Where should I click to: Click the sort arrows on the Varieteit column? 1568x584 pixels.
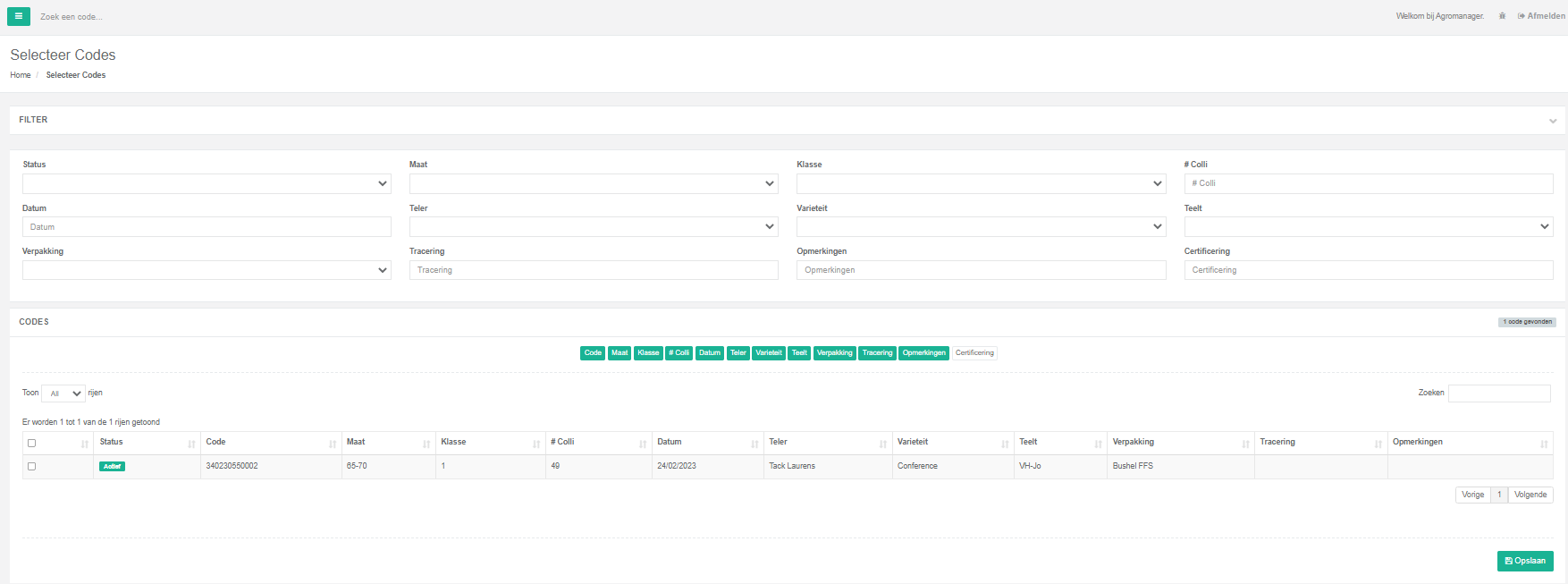coord(1005,444)
